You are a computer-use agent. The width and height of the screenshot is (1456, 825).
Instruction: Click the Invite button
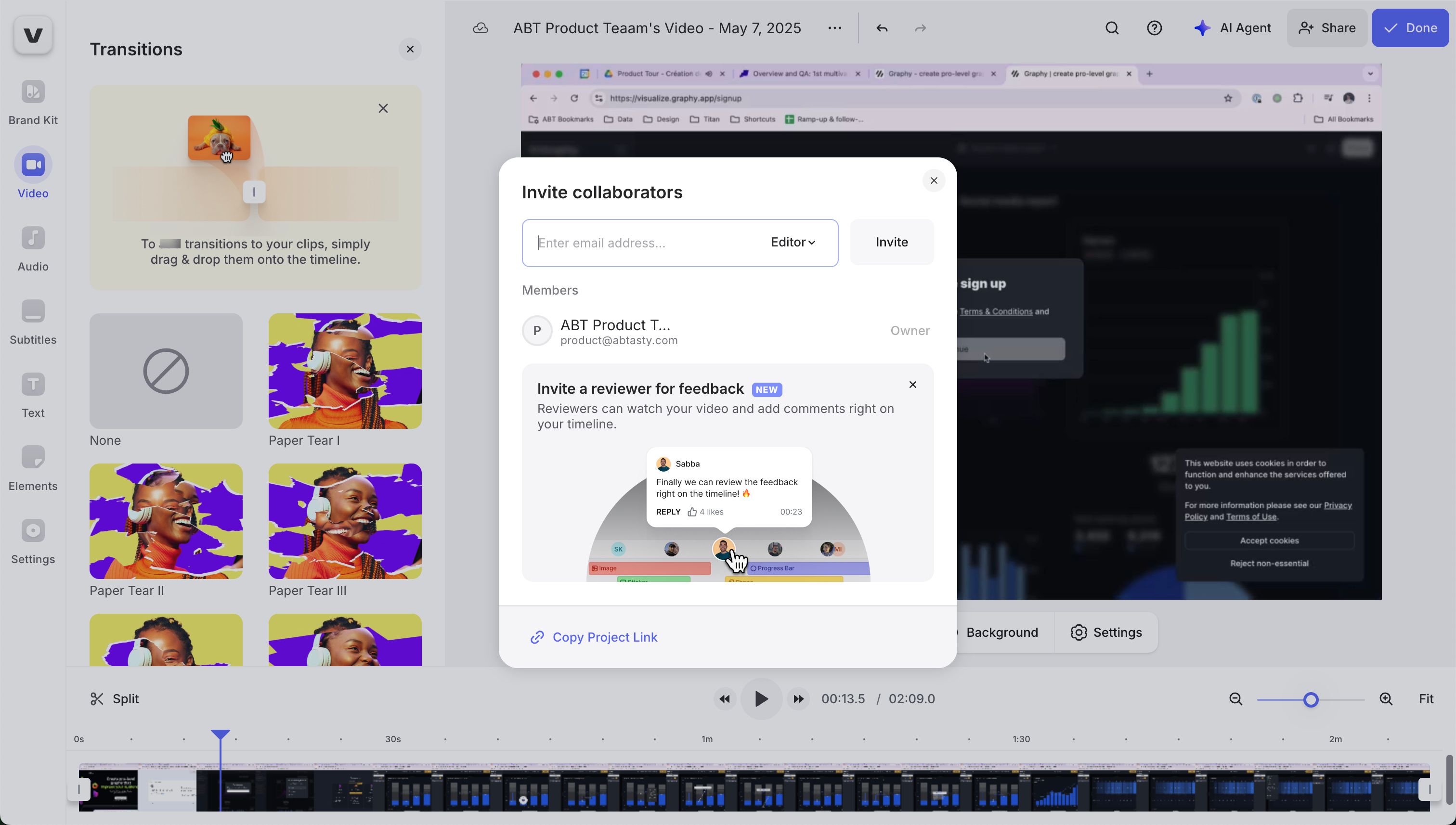point(892,242)
